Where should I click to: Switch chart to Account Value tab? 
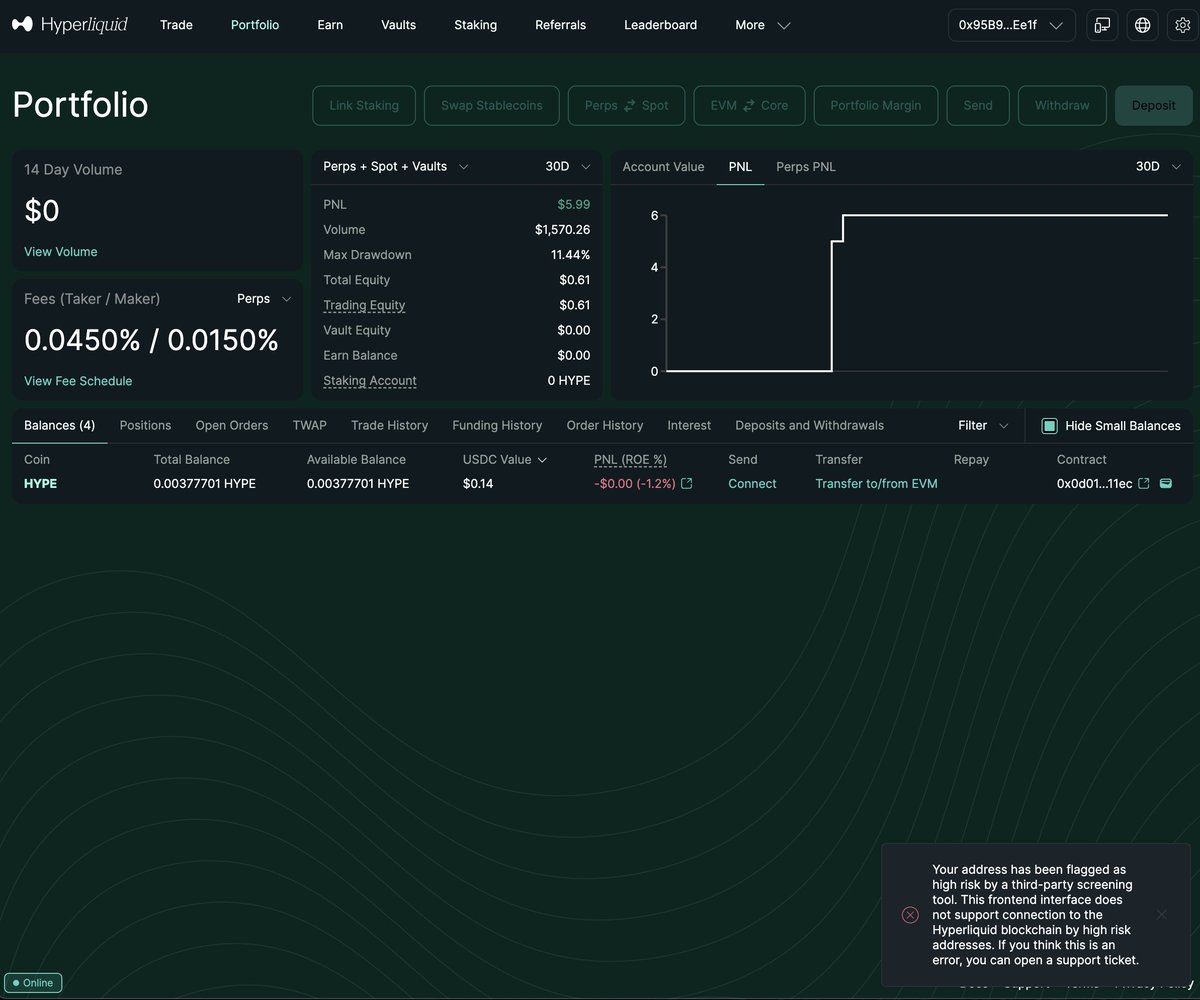click(x=663, y=167)
